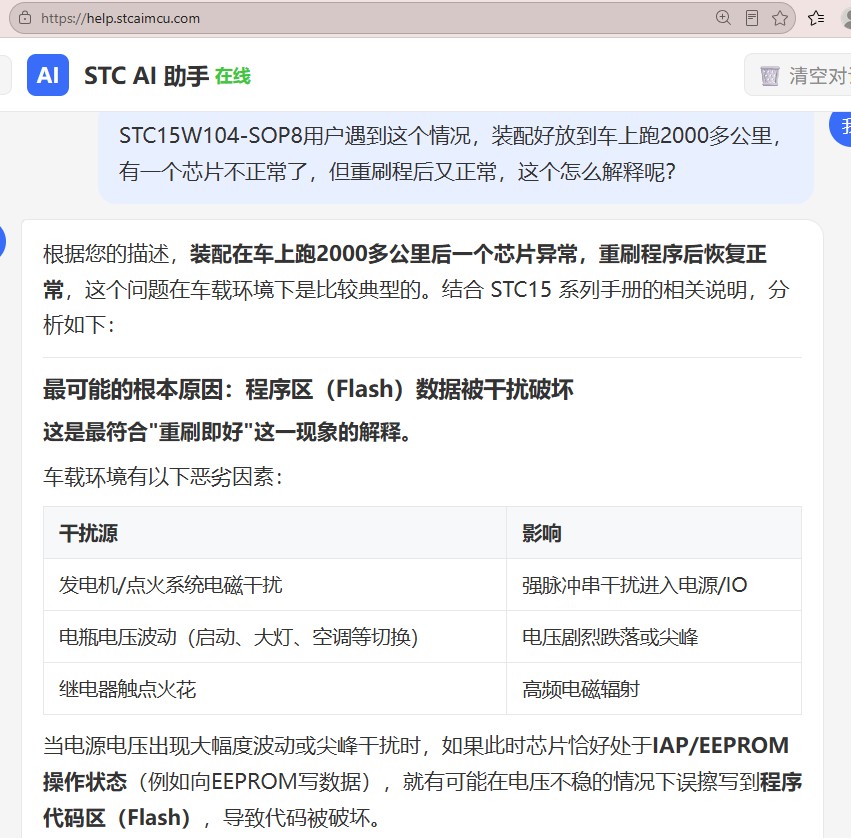Click the zoom magnifier icon in address bar

click(723, 18)
